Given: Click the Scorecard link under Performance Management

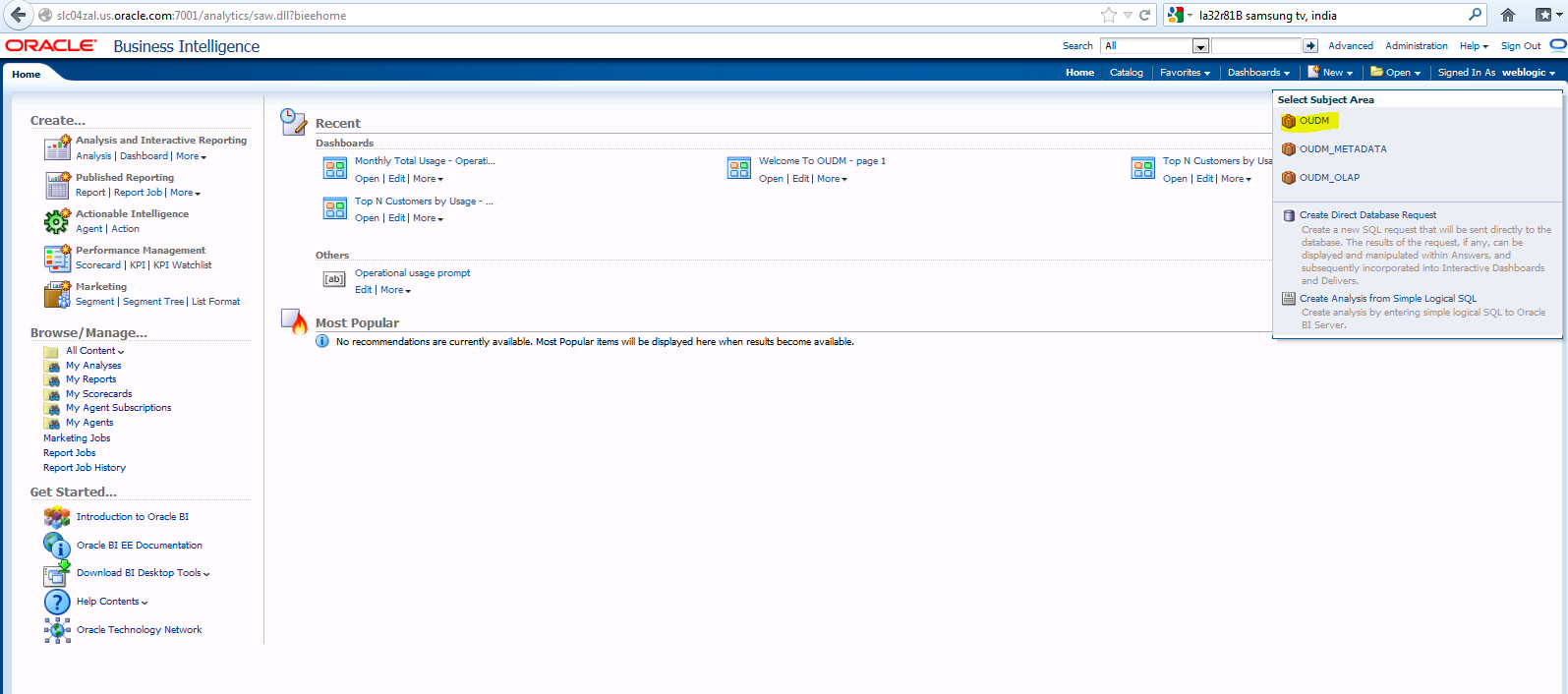Looking at the screenshot, I should pyautogui.click(x=98, y=265).
